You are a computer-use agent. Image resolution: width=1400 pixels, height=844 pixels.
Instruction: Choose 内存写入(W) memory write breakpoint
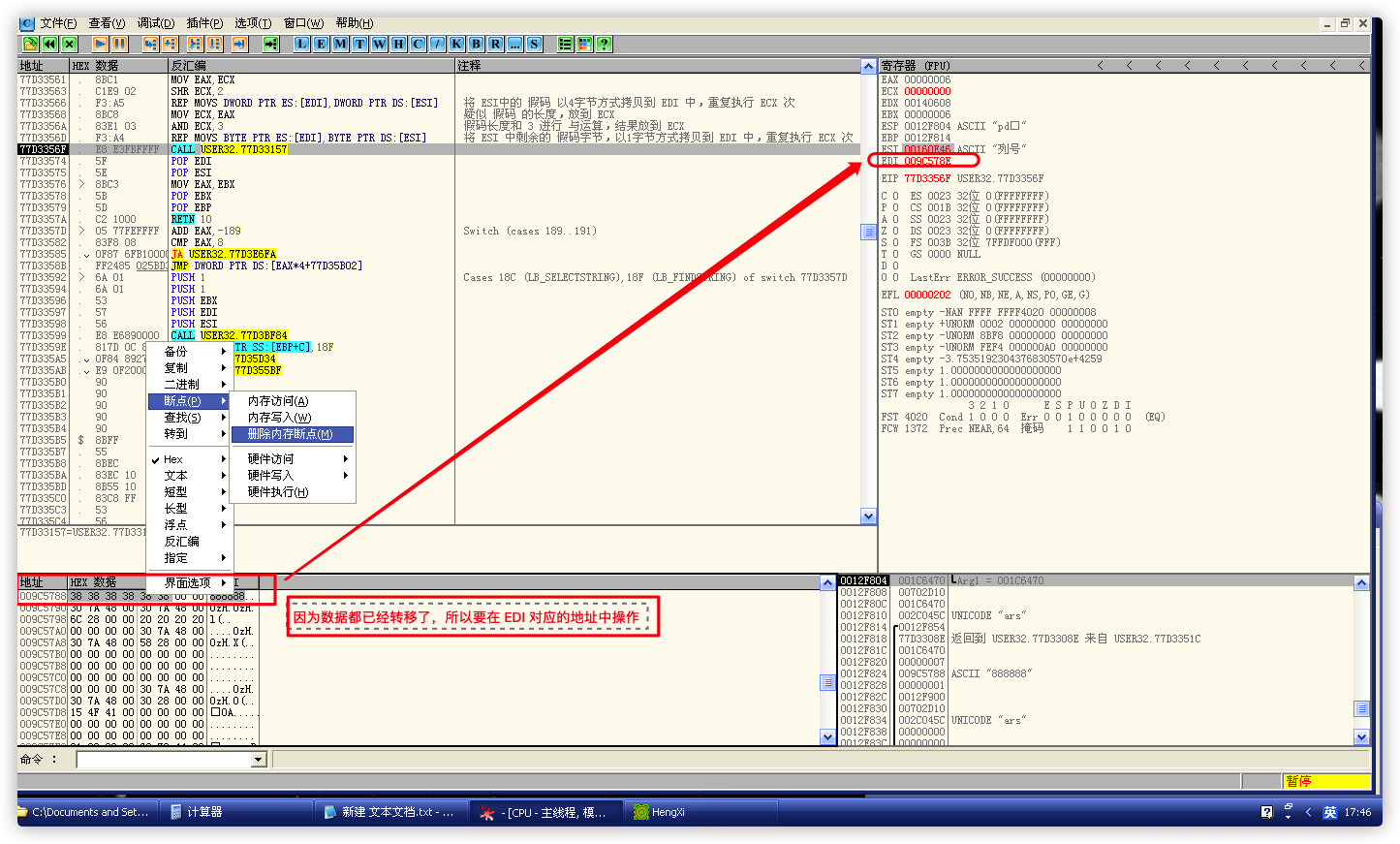[x=279, y=418]
